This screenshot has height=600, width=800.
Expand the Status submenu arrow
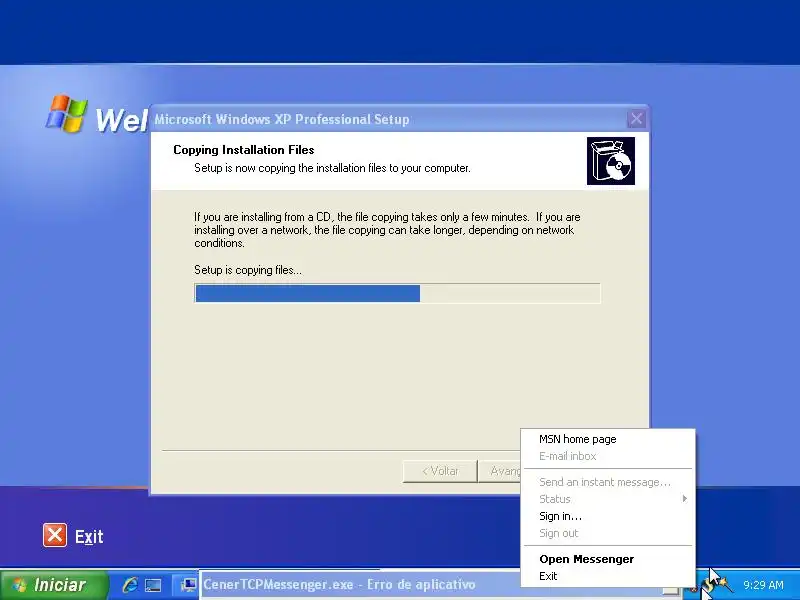685,498
